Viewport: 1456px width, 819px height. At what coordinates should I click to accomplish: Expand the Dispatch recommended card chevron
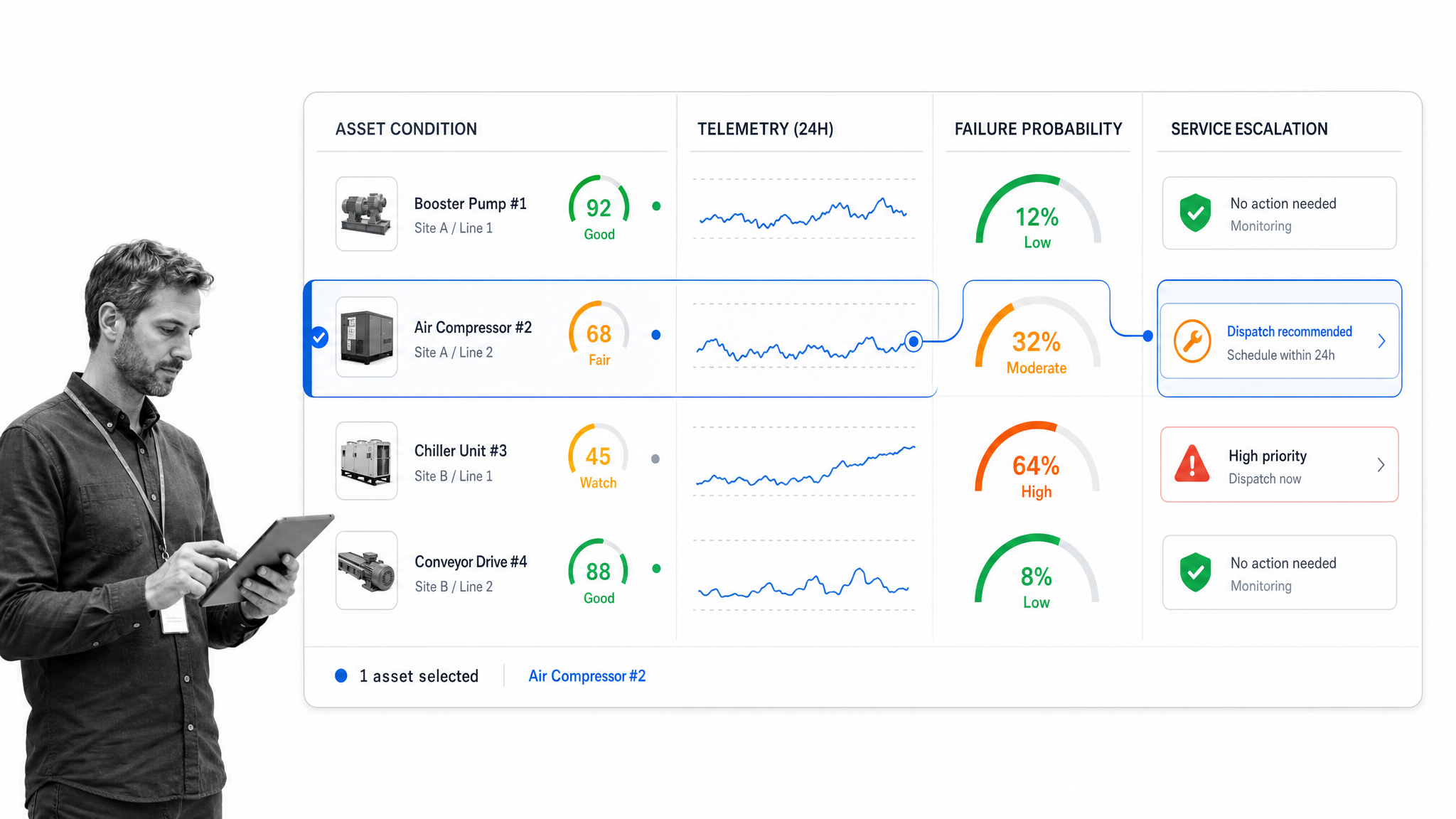coord(1381,341)
